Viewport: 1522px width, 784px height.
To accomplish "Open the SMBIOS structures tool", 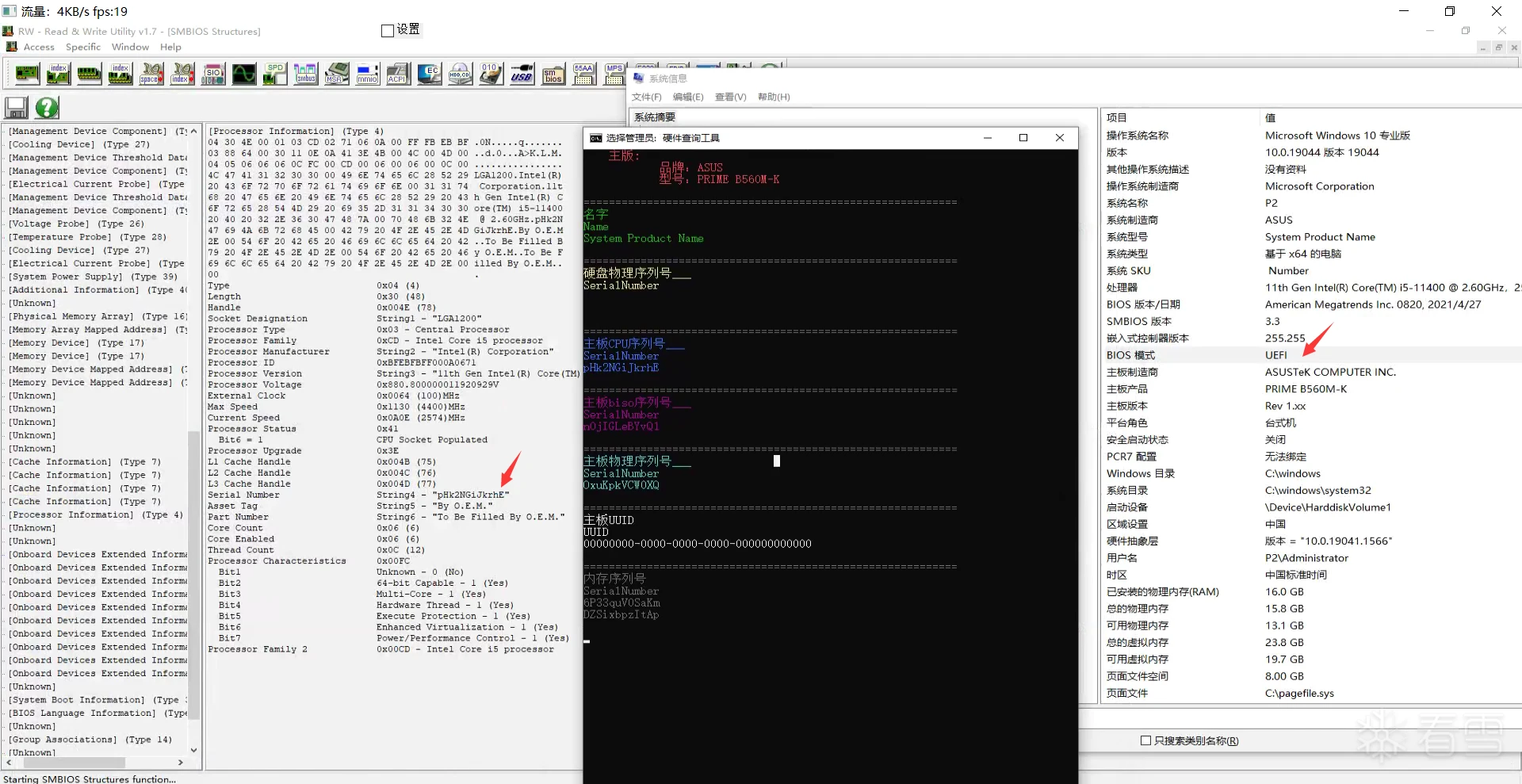I will 553,74.
